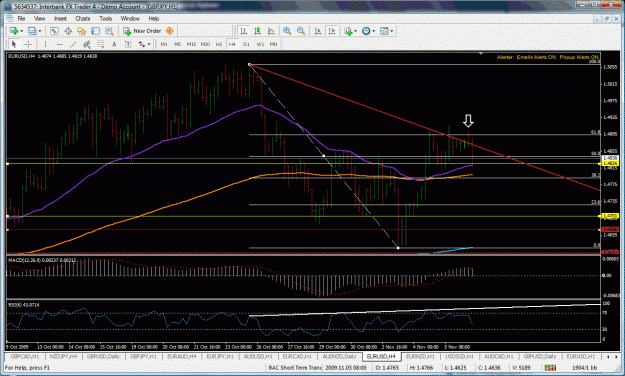Switch to the GBPCAD,H1 chart tab

25,356
